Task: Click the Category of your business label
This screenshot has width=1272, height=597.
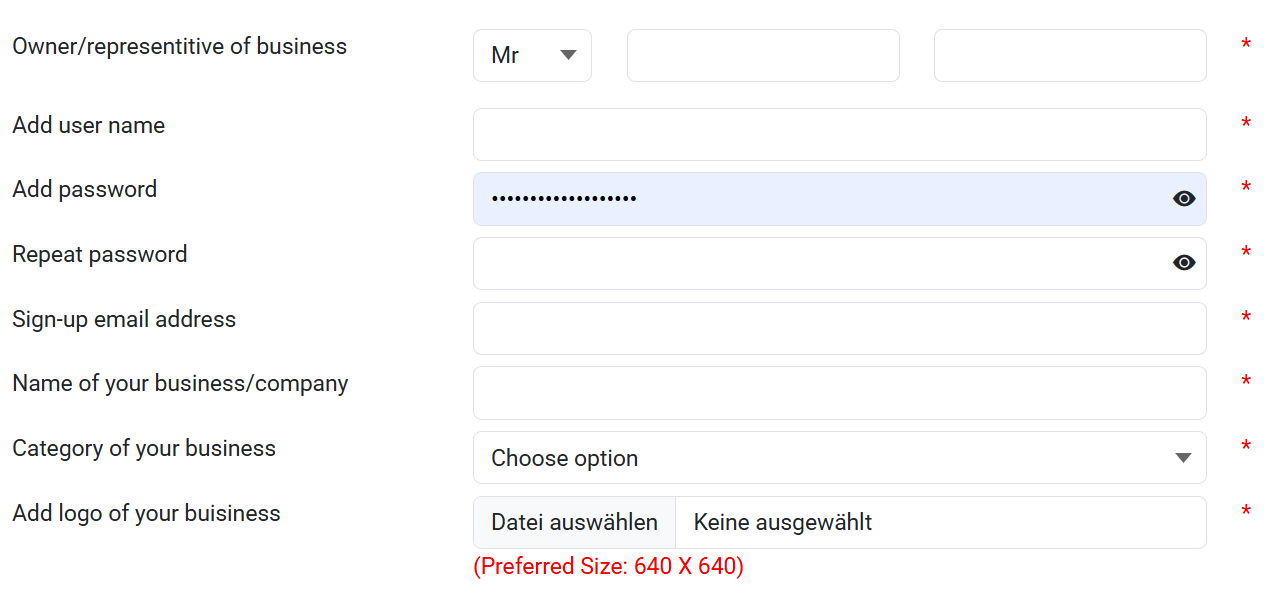Action: point(144,448)
